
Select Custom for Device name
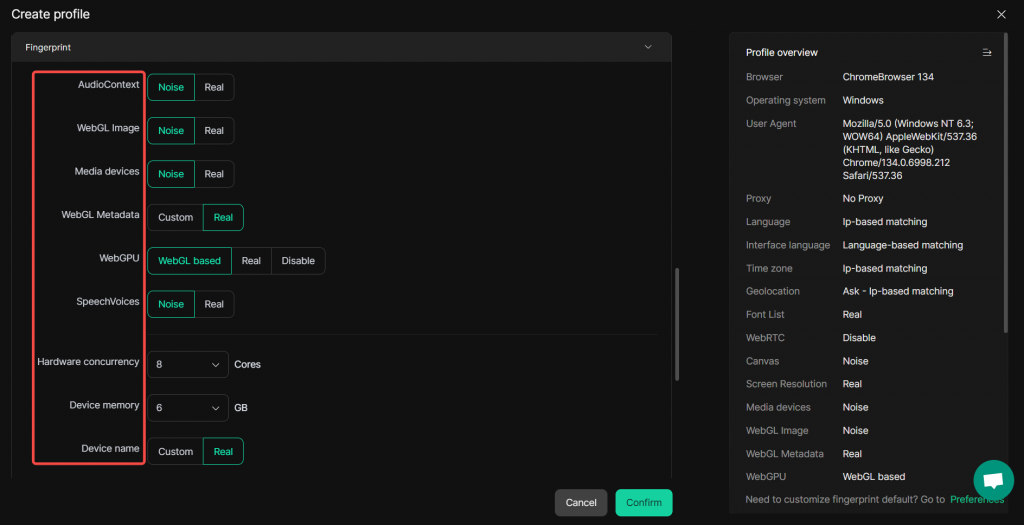click(x=175, y=452)
